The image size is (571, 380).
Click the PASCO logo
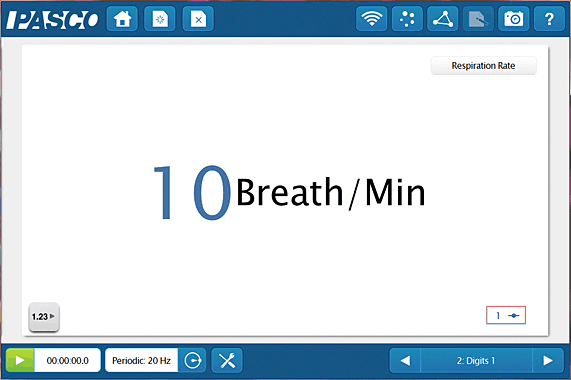point(52,19)
